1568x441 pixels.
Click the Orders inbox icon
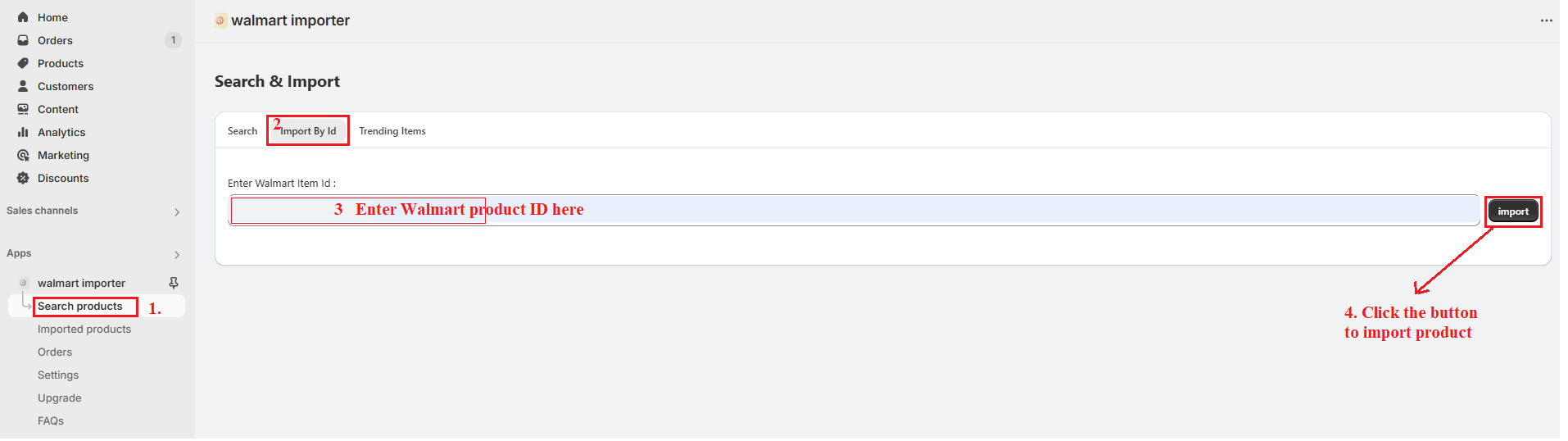click(23, 40)
